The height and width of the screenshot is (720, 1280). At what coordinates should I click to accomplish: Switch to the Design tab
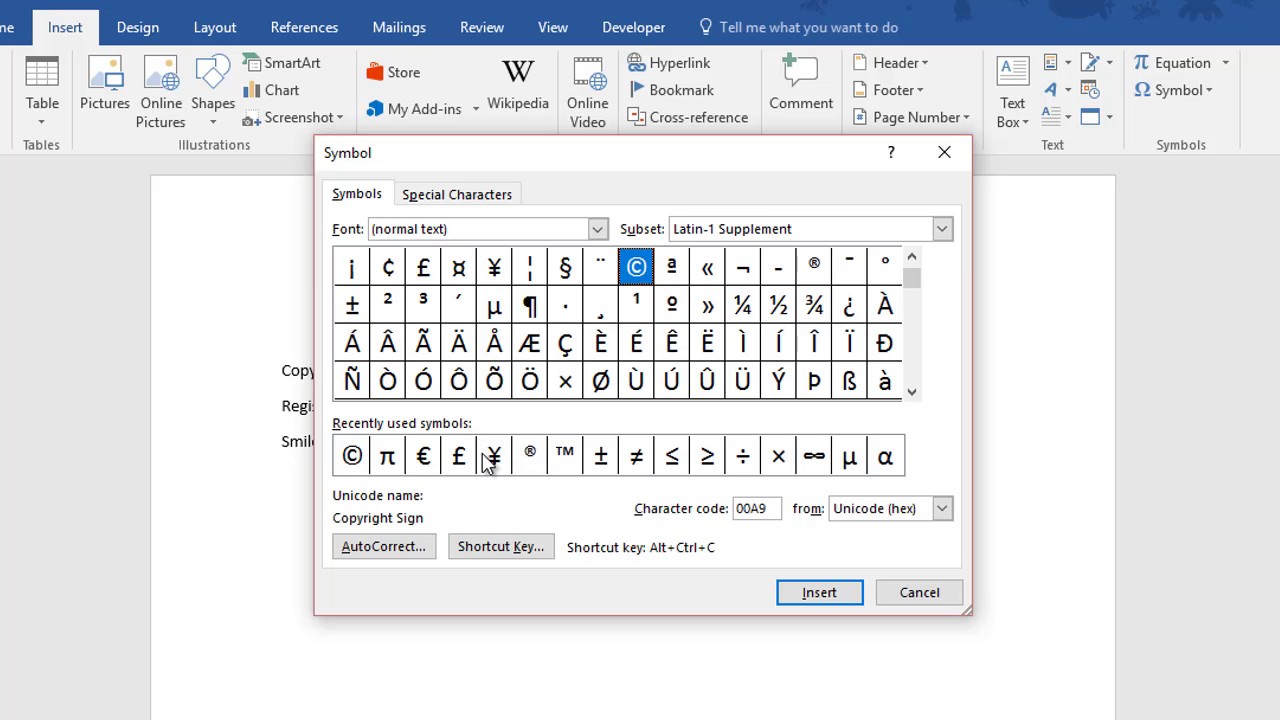[138, 27]
